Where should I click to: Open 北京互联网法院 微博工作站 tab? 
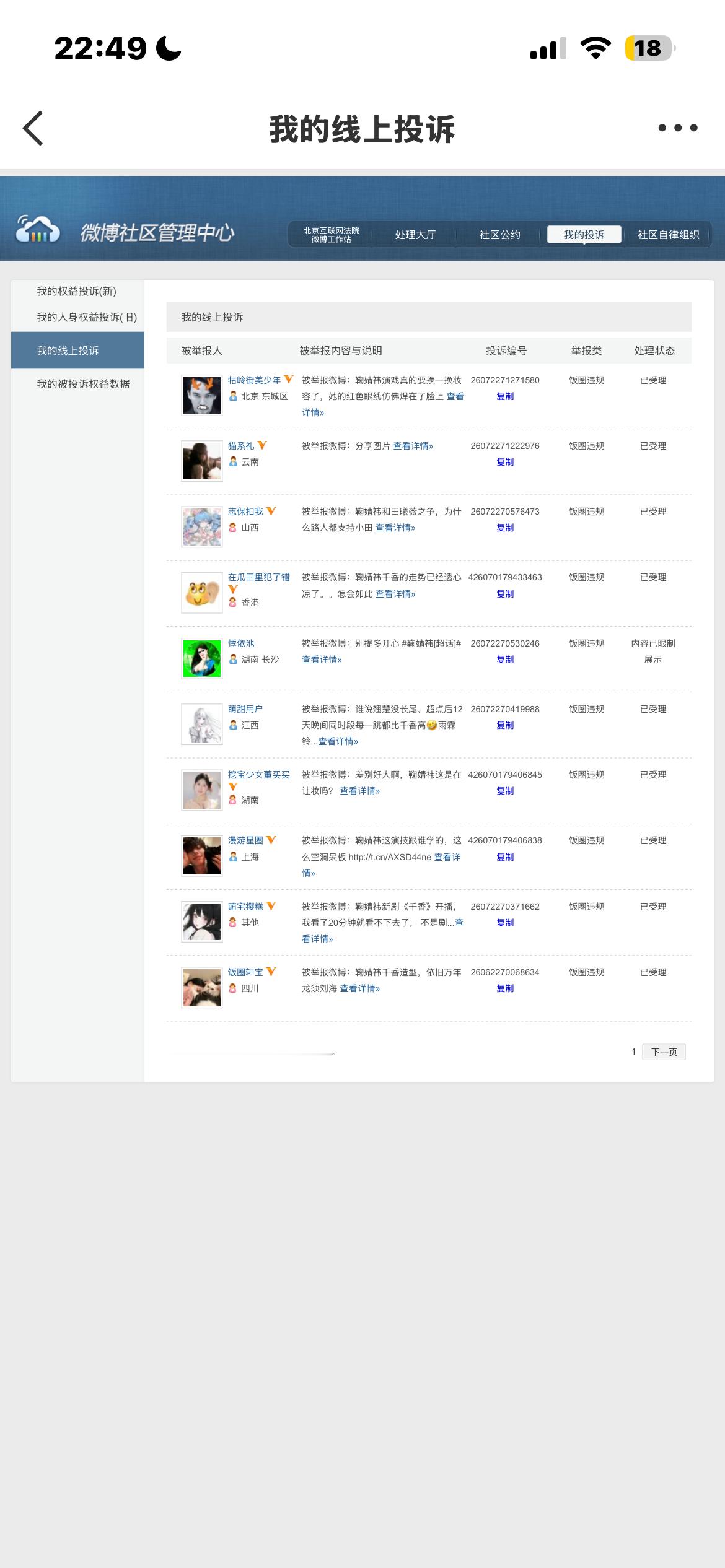[331, 235]
